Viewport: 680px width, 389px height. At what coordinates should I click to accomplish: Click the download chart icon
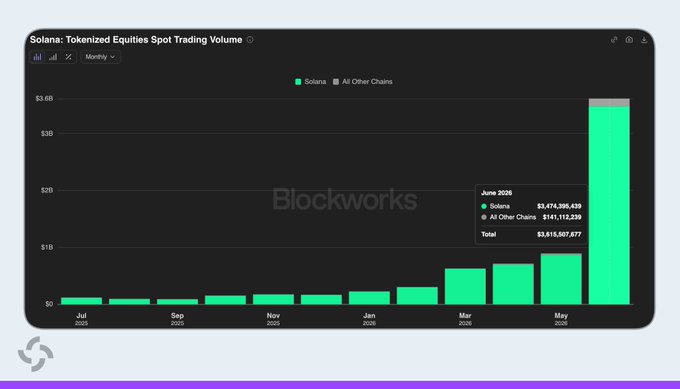644,39
